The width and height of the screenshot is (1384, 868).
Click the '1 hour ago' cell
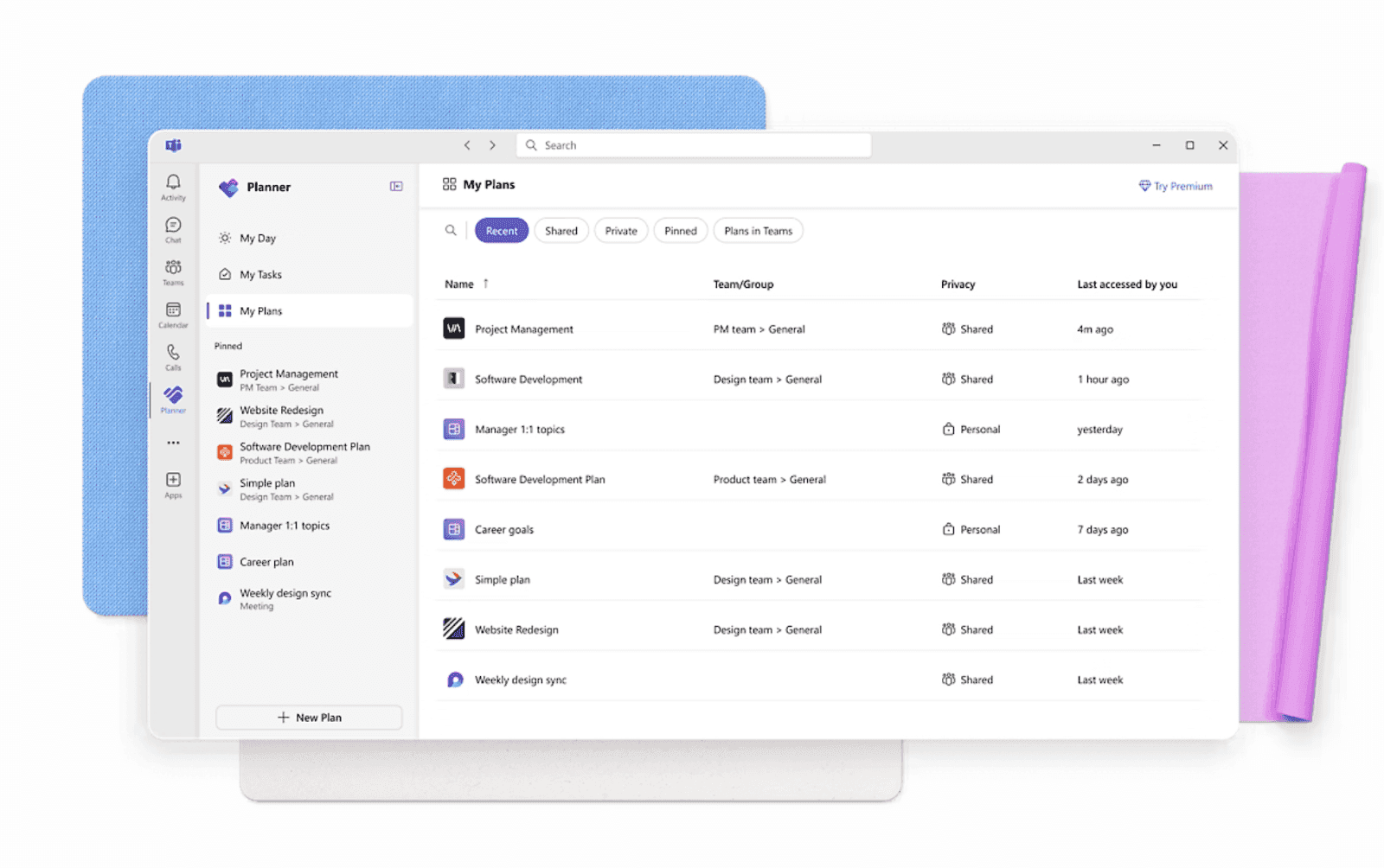(x=1103, y=379)
